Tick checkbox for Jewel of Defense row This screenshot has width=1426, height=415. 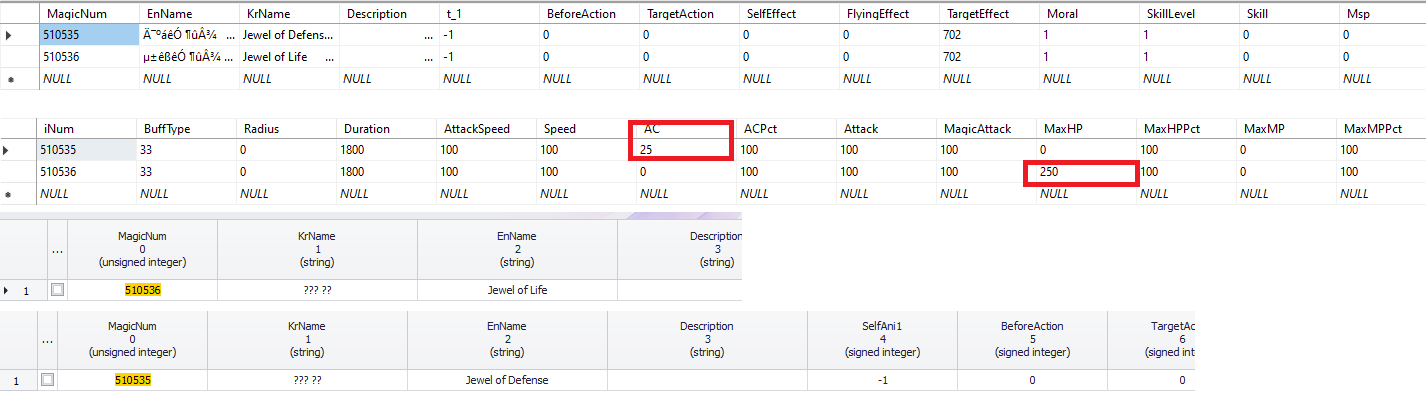click(x=47, y=380)
